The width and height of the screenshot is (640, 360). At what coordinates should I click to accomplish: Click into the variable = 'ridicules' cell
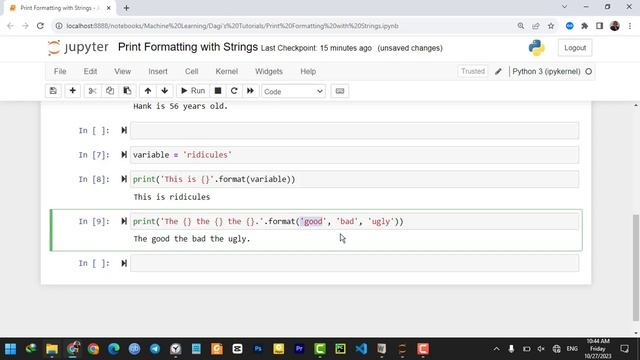pyautogui.click(x=354, y=155)
